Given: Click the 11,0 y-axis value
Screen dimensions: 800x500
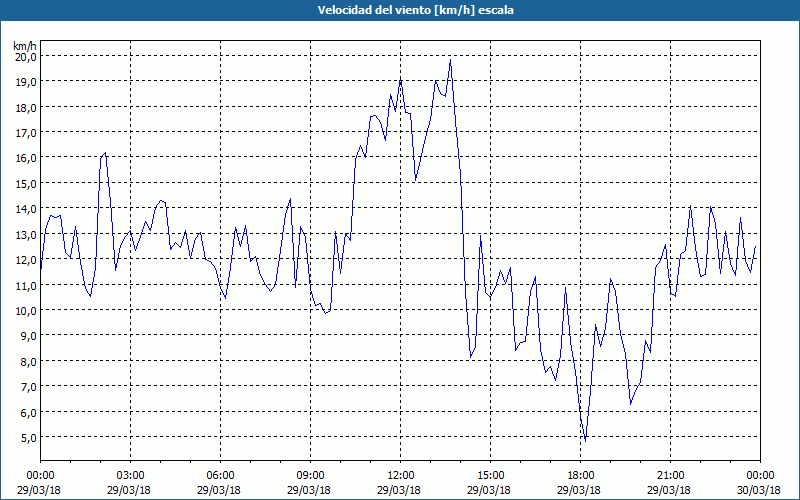Looking at the screenshot, I should pos(26,285).
